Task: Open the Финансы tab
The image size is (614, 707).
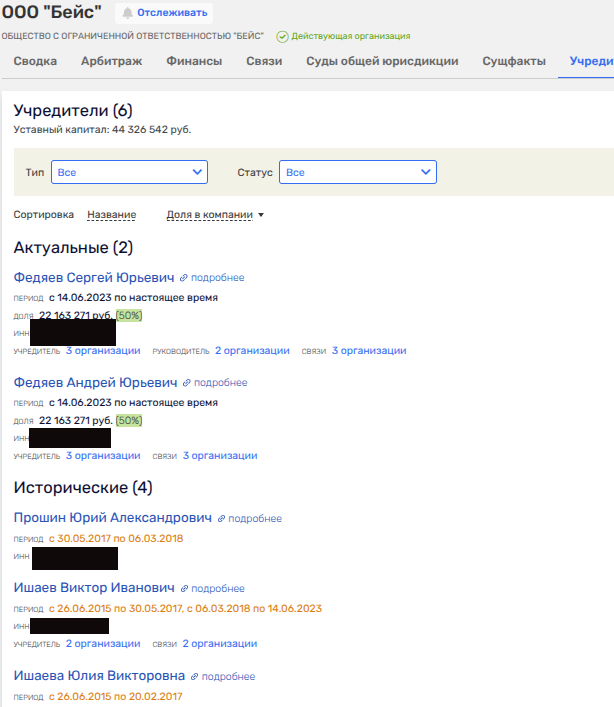Action: [x=194, y=62]
